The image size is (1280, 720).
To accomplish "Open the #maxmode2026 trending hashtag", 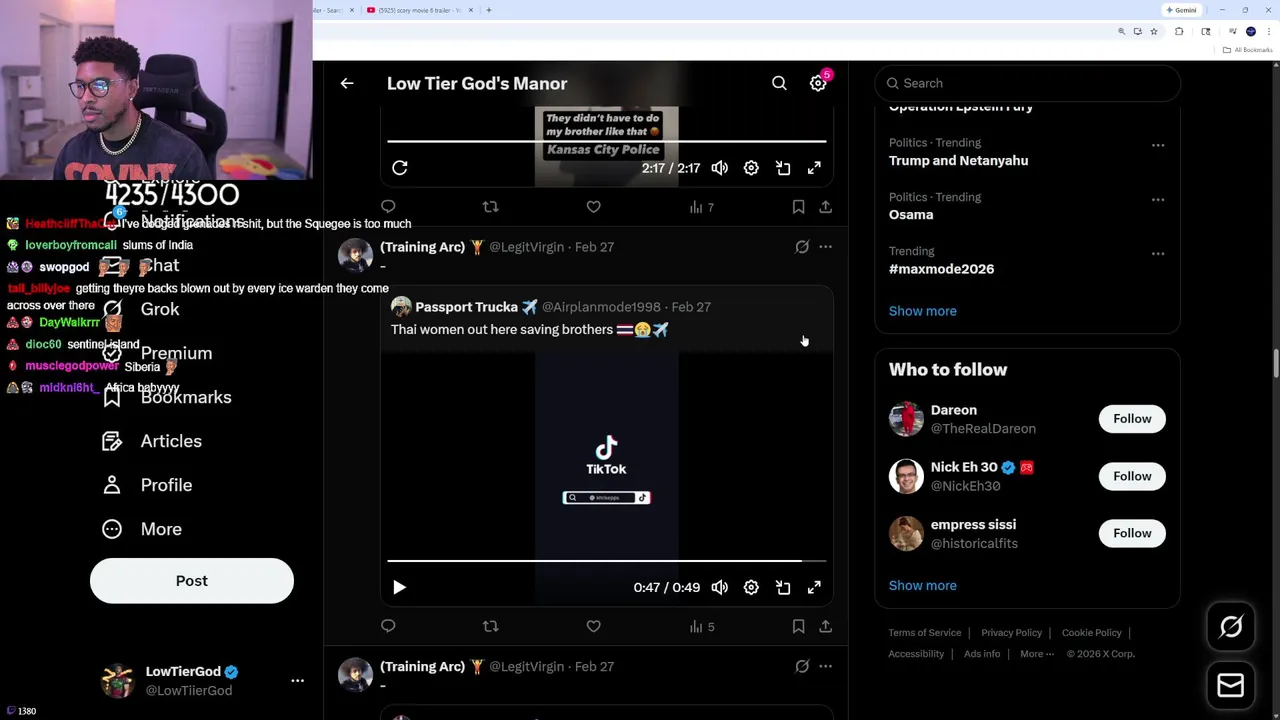I will 941,269.
